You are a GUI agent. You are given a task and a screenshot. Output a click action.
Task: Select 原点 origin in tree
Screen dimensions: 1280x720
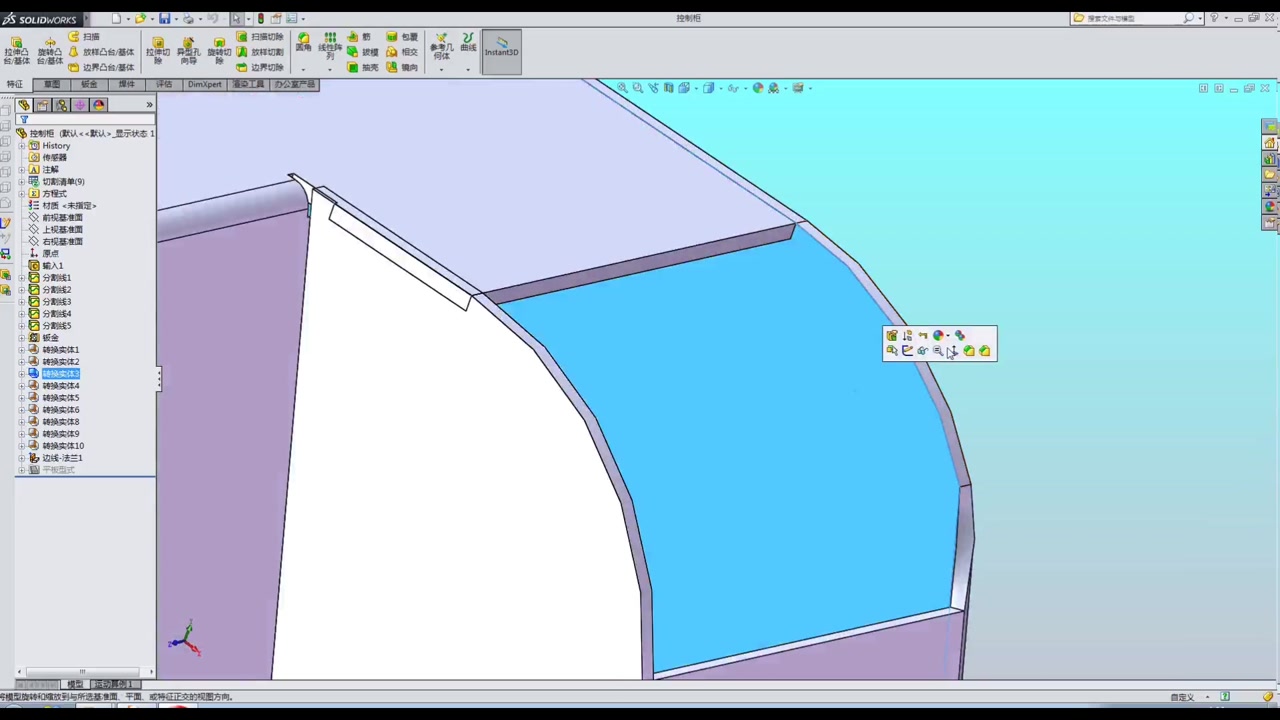50,254
